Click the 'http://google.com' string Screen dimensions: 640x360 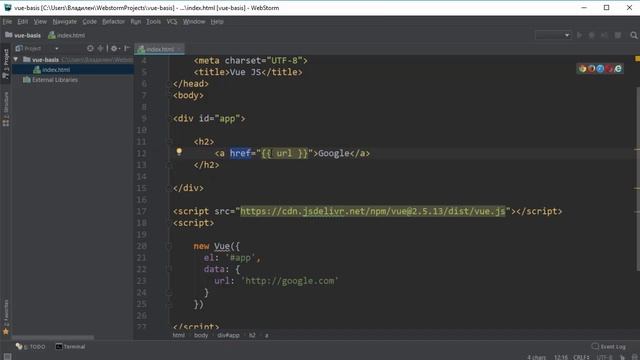click(289, 281)
